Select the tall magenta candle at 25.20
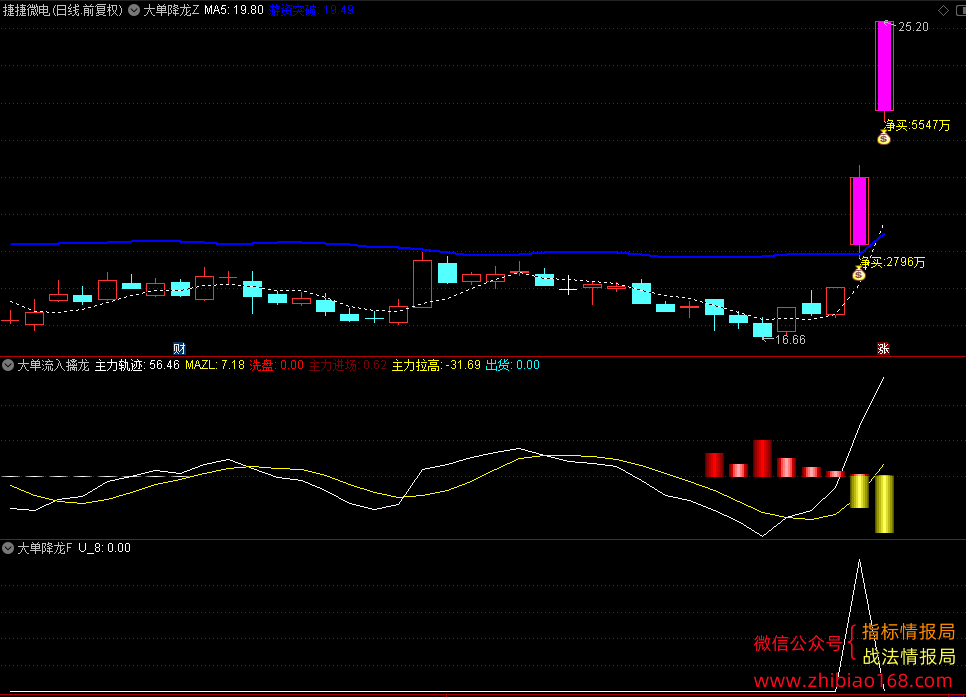Viewport: 966px width, 697px height. (x=884, y=66)
